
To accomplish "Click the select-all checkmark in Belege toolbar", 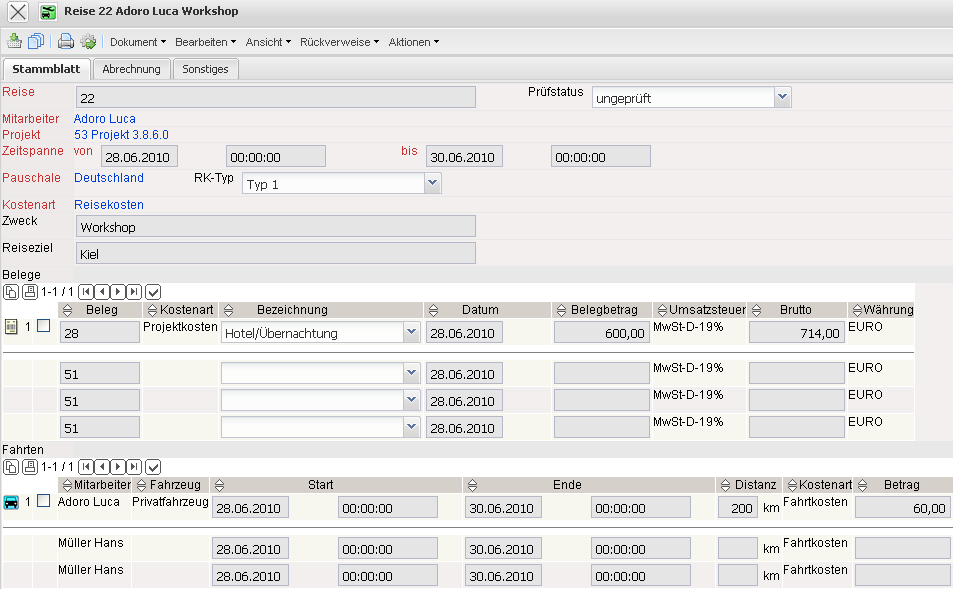I will click(x=153, y=291).
